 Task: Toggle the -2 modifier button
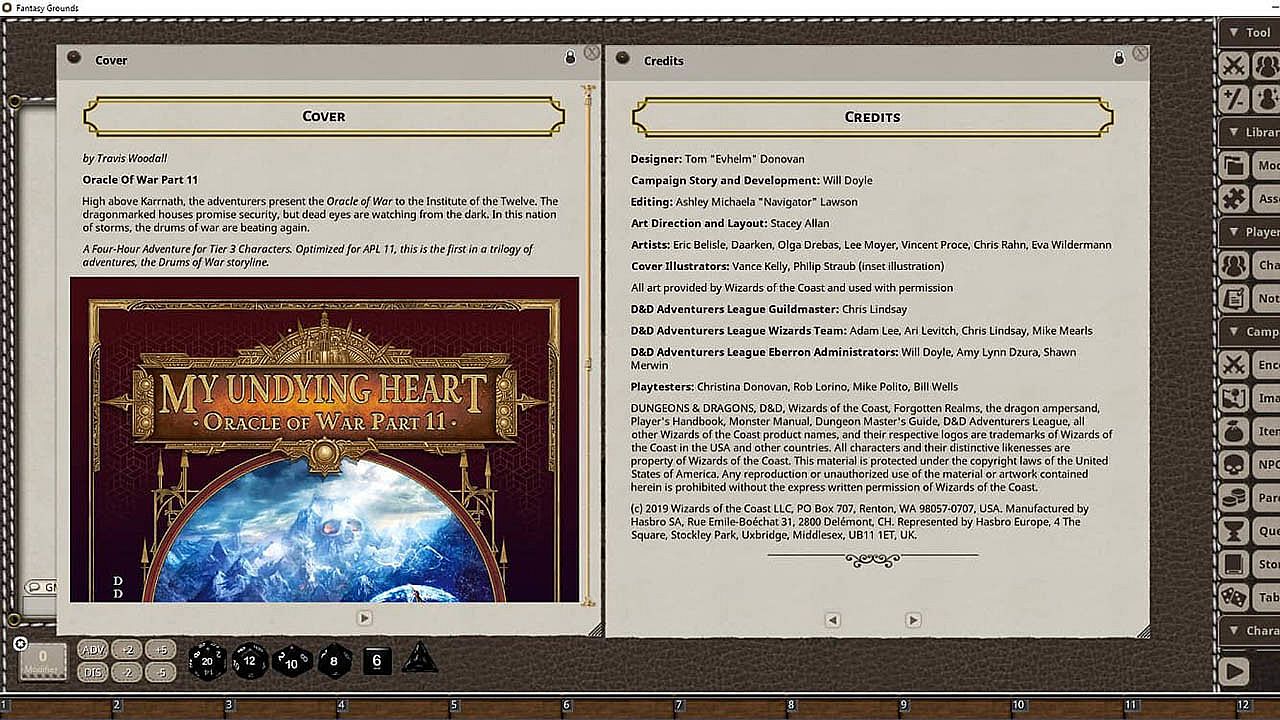click(x=127, y=672)
